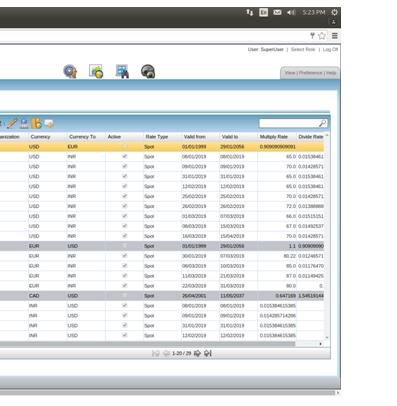Open the gear-with-person module icon
Image resolution: width=397 pixels, height=406 pixels.
(70, 71)
